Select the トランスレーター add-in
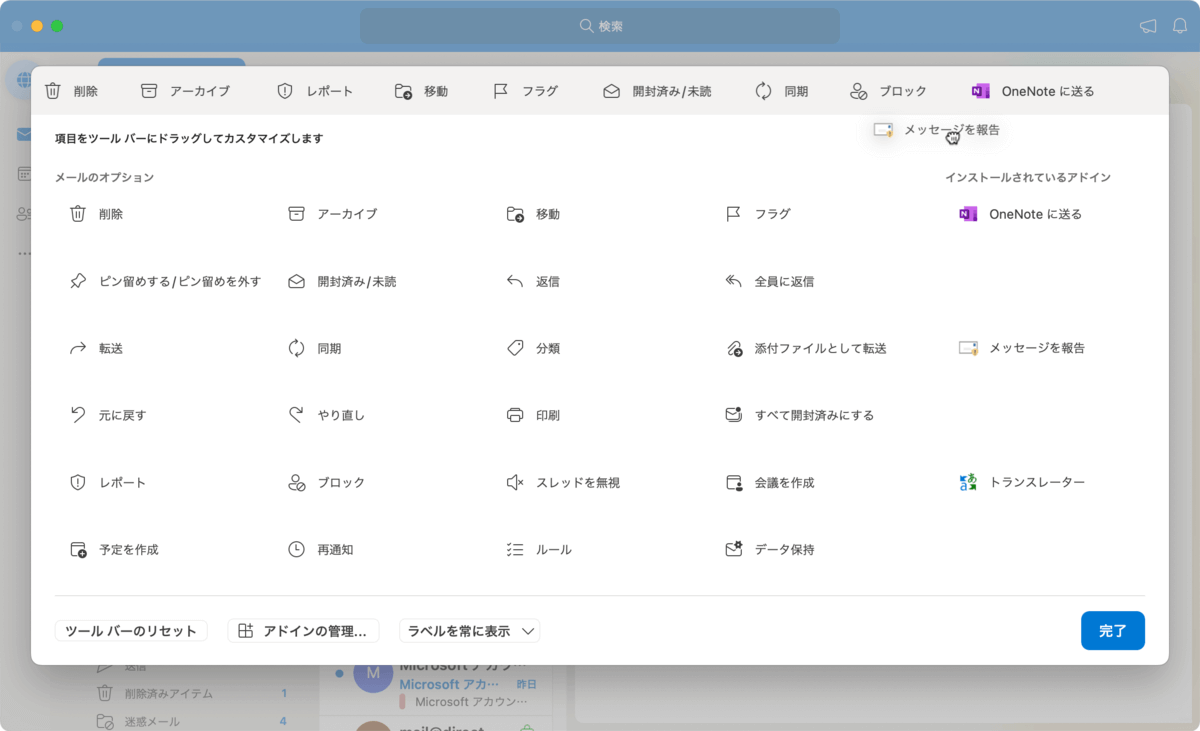Viewport: 1200px width, 731px height. coord(1021,483)
